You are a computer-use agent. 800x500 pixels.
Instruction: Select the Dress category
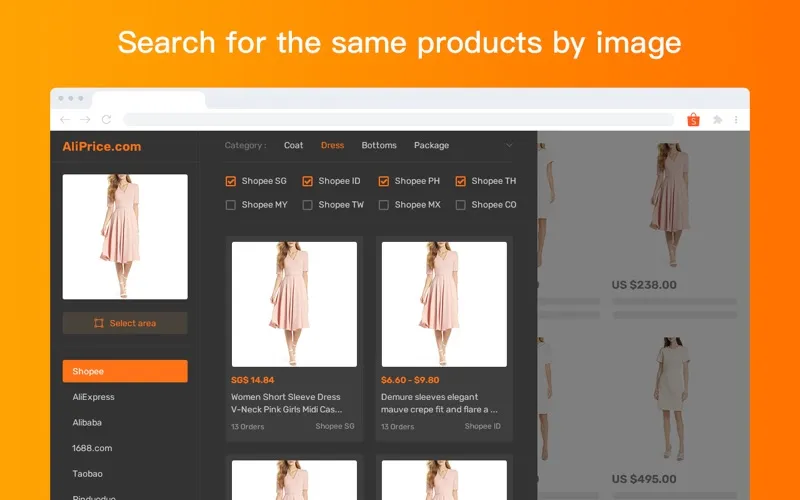click(332, 145)
